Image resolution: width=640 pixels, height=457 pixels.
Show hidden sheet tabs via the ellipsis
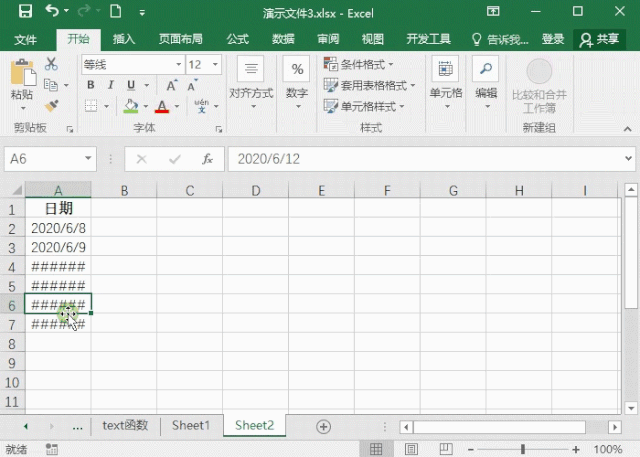(77, 427)
